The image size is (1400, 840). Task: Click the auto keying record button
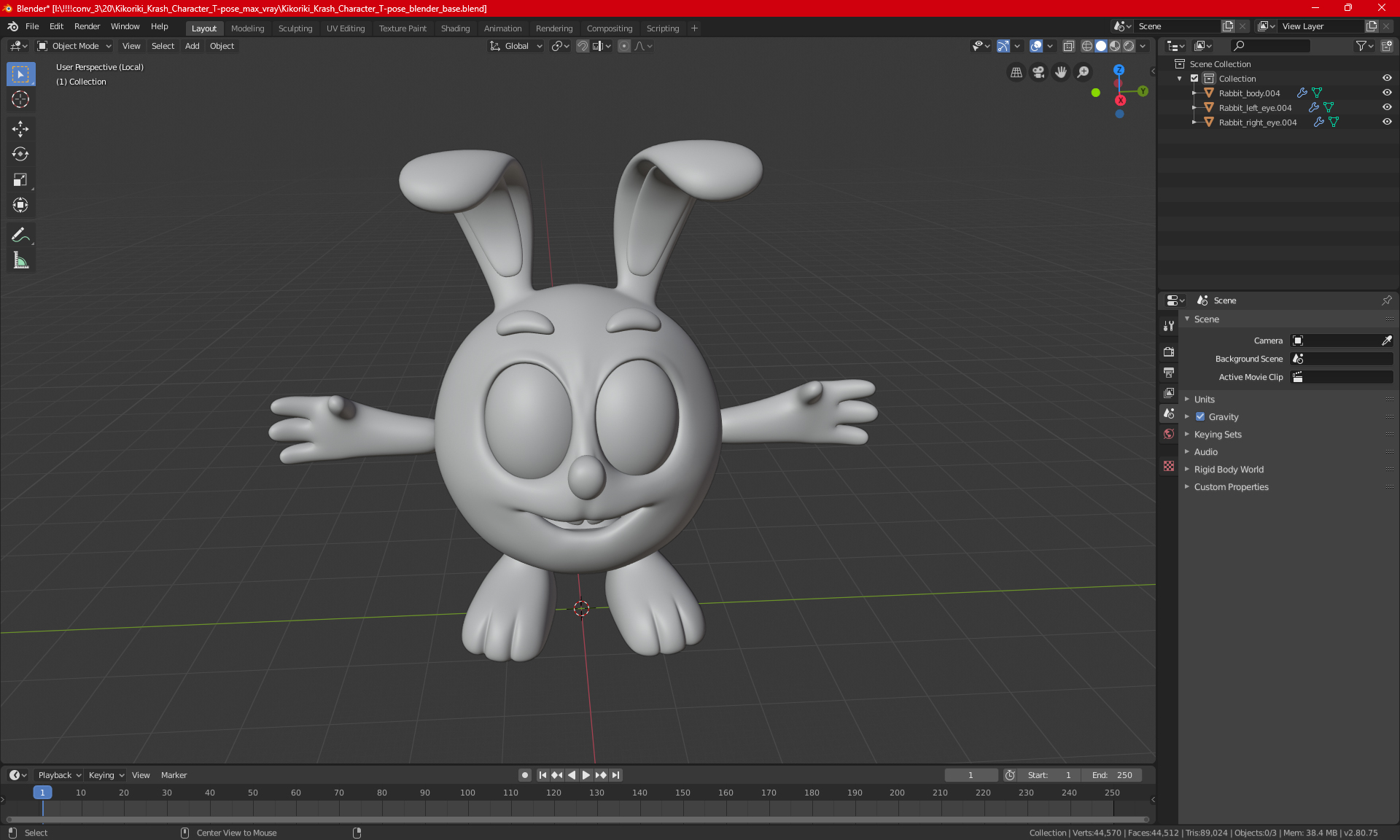click(524, 775)
